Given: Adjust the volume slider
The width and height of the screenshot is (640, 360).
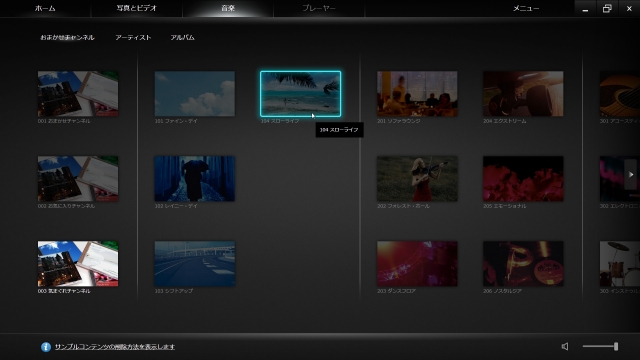Looking at the screenshot, I should (x=600, y=347).
